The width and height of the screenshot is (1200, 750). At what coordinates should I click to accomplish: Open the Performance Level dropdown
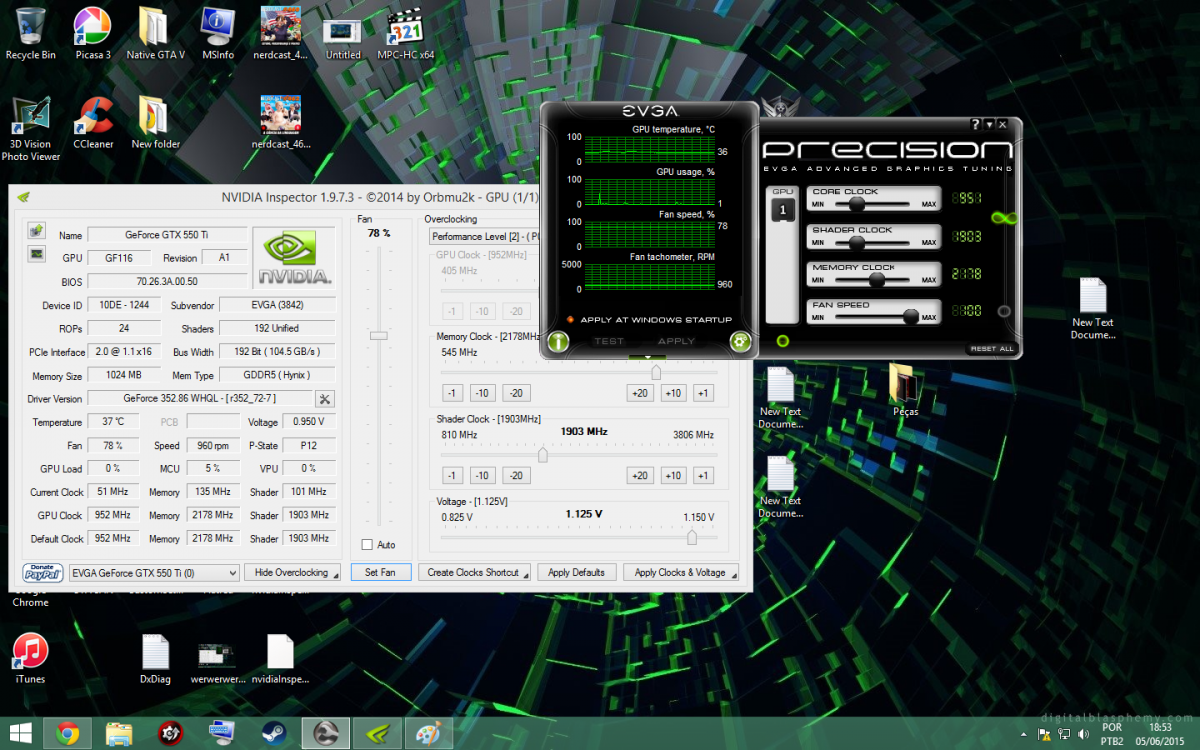click(x=485, y=237)
